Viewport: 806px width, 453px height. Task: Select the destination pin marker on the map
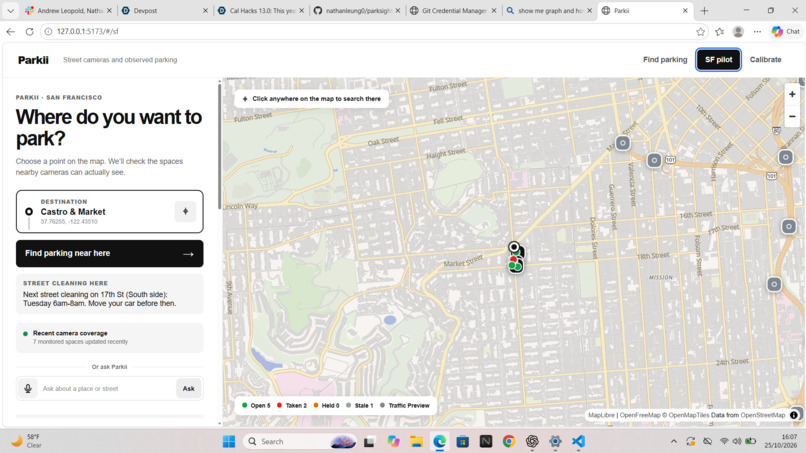click(514, 247)
